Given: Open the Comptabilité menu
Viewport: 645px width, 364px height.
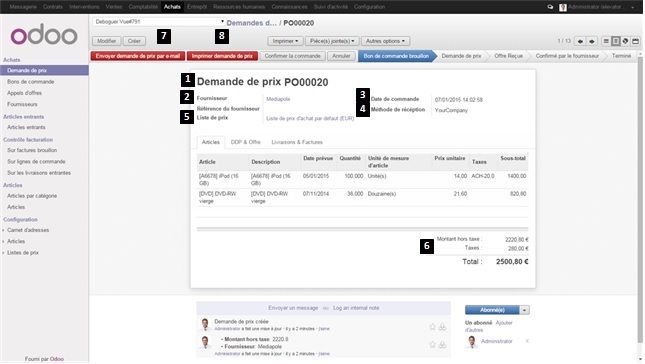Looking at the screenshot, I should [143, 7].
